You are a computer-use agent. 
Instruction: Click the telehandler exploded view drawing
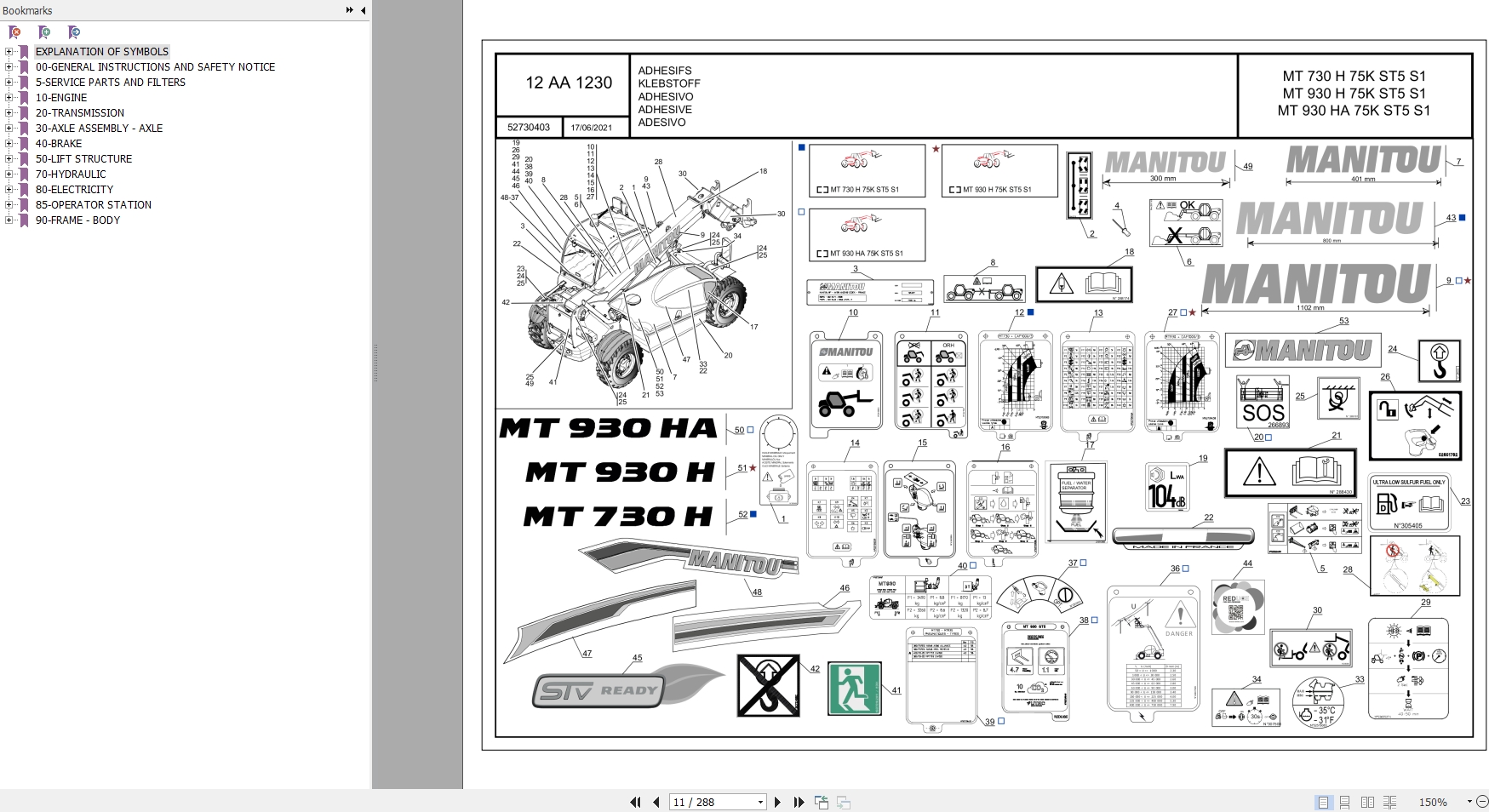click(644, 273)
